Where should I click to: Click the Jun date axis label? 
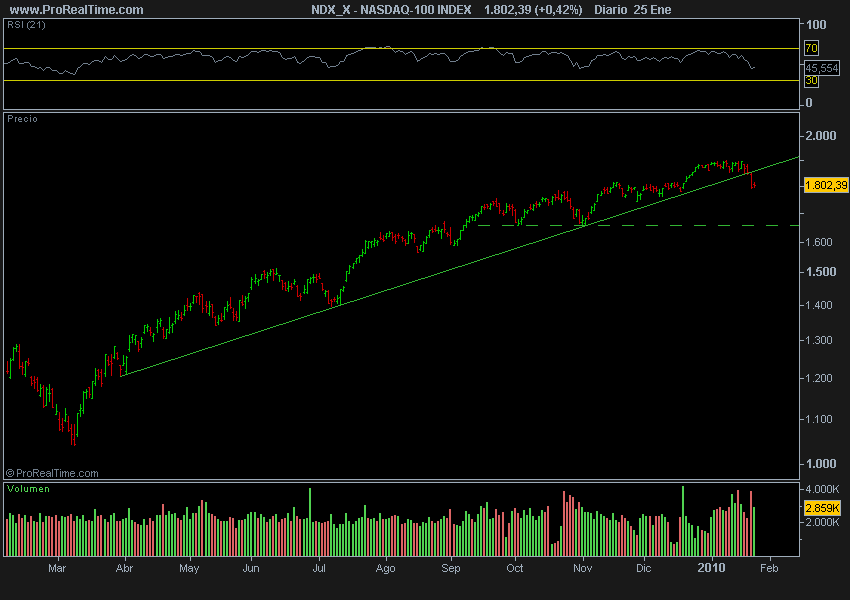click(x=251, y=568)
